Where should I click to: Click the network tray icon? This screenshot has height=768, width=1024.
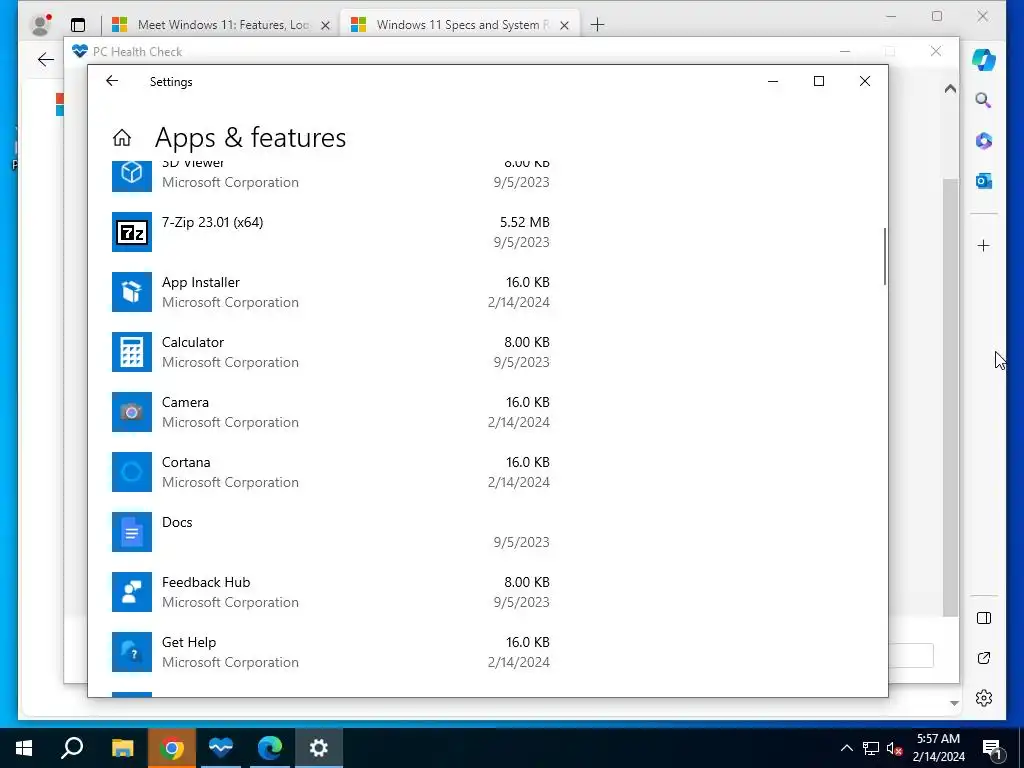click(871, 748)
